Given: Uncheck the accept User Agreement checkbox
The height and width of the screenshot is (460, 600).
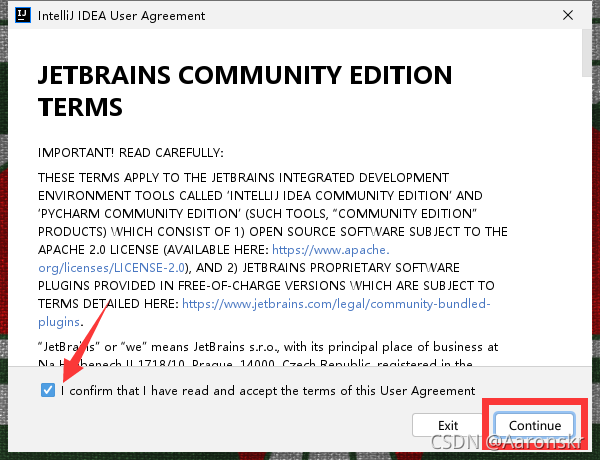Looking at the screenshot, I should [48, 390].
